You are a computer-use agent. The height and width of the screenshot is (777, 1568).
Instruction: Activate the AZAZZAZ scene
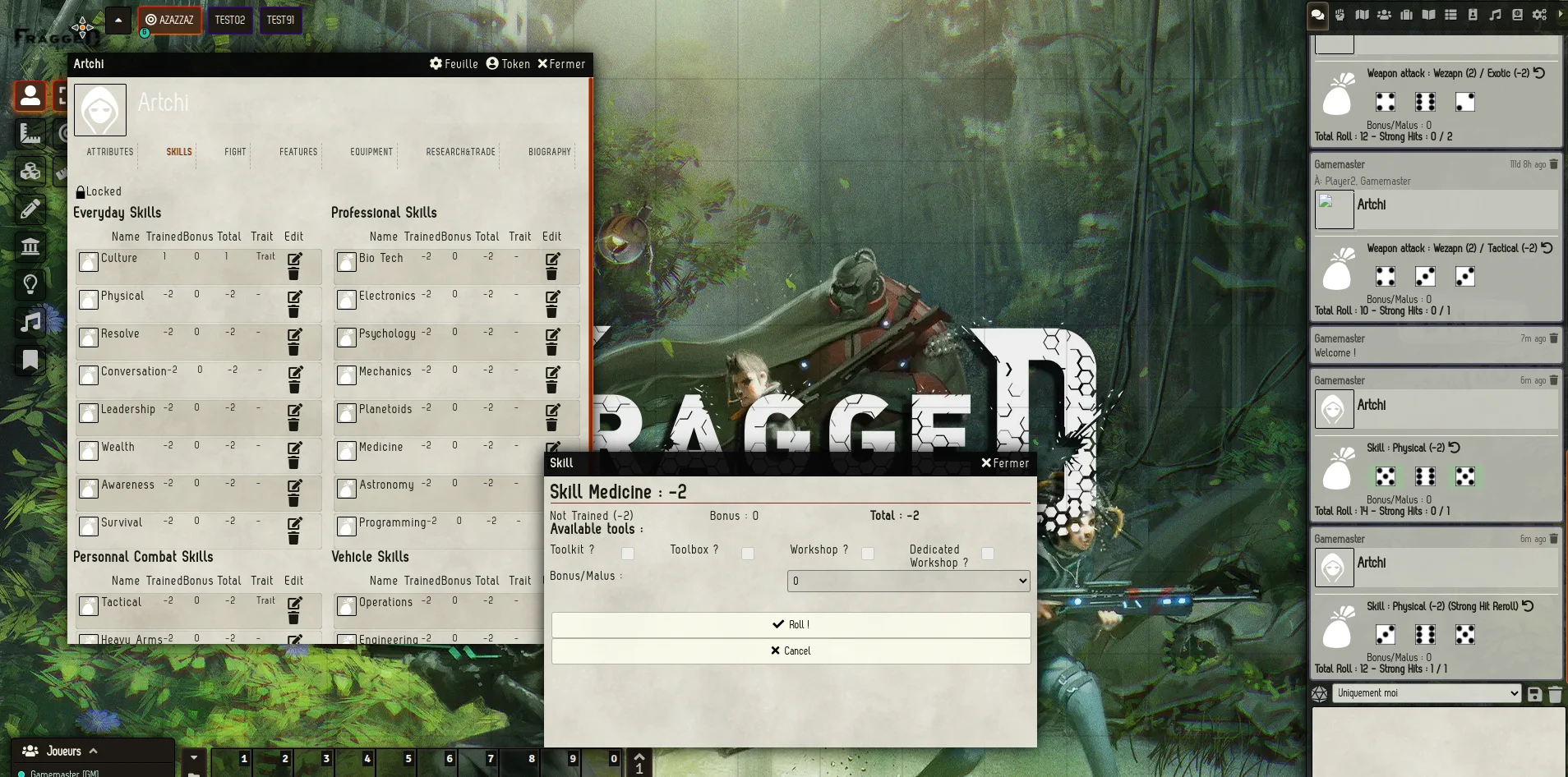point(170,20)
